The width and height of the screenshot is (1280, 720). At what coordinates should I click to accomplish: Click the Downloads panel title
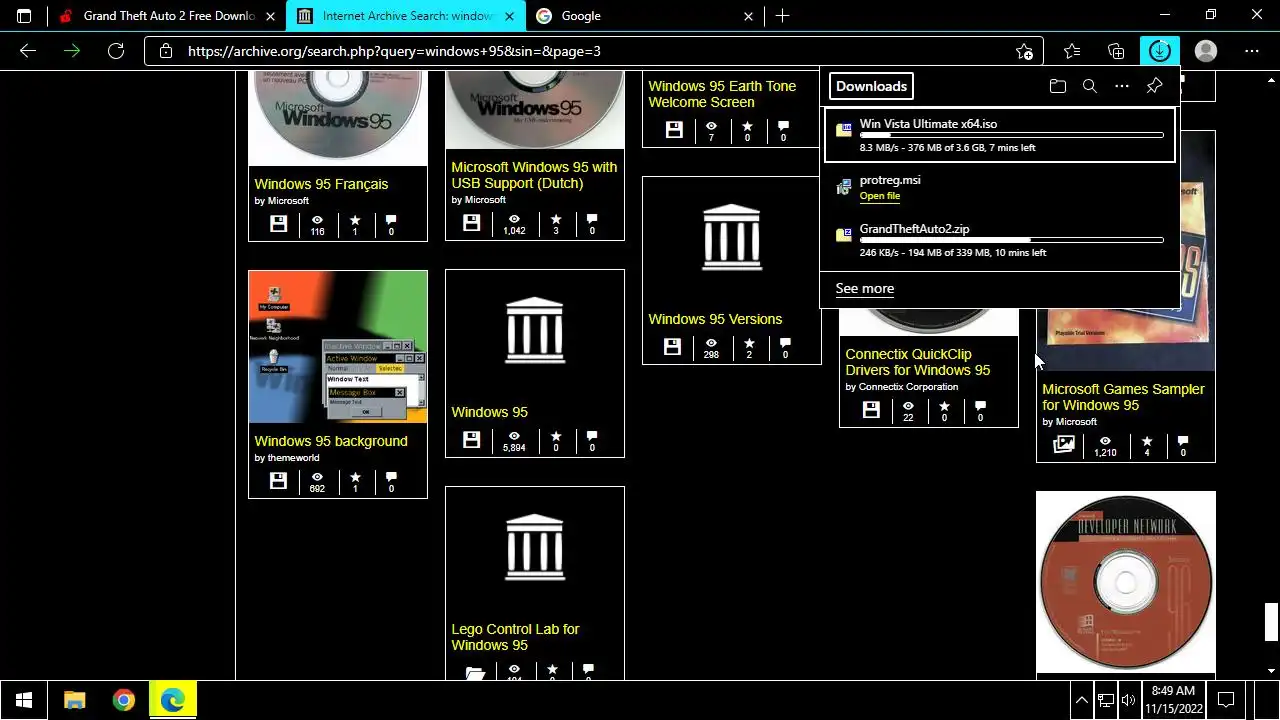coord(871,86)
